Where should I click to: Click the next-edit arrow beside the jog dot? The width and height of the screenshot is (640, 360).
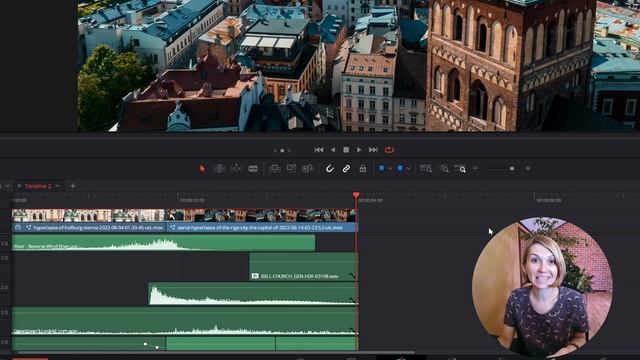coord(289,151)
